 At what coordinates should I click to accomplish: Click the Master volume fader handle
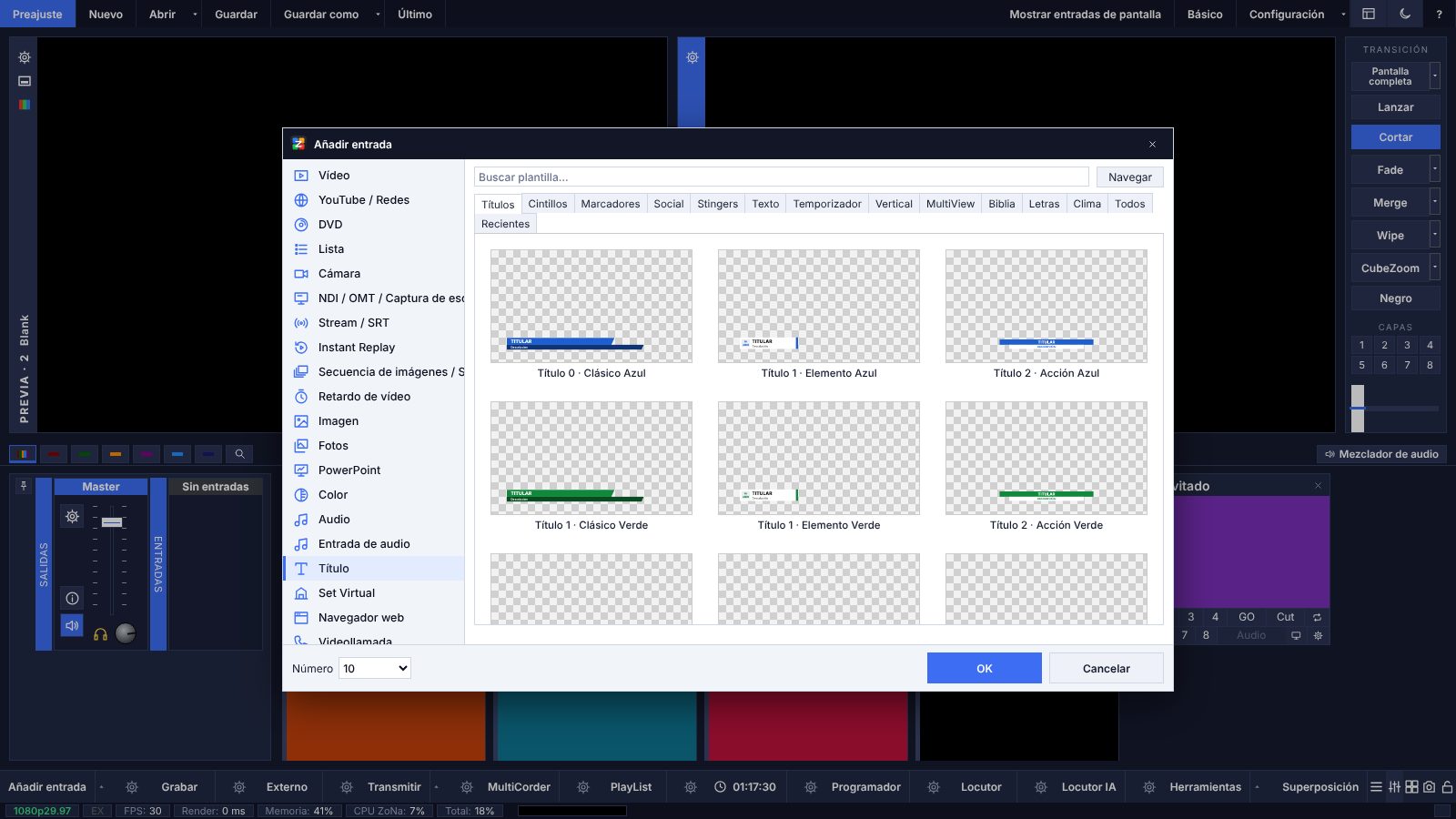112,522
